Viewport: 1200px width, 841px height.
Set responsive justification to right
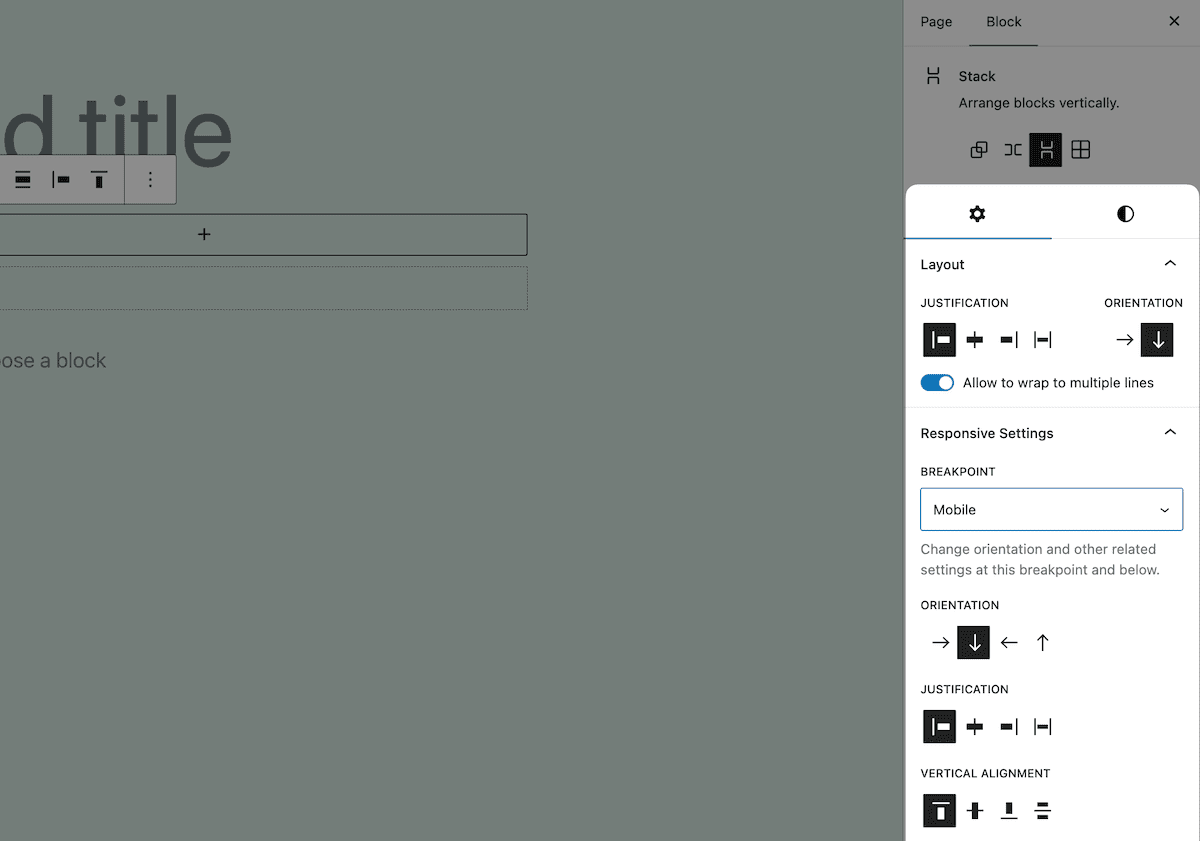pyautogui.click(x=1009, y=727)
